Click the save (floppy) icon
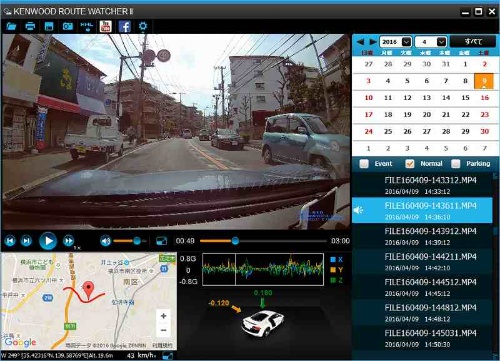This screenshot has width=500, height=361. coord(49,26)
